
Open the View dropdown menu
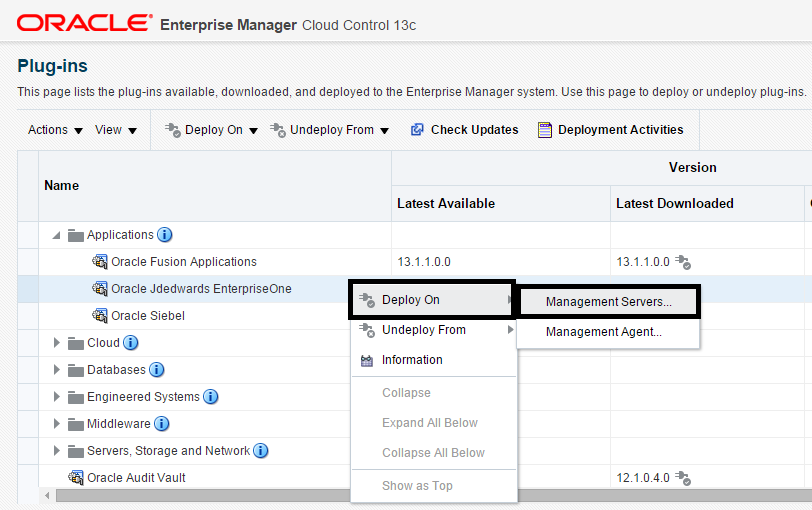(x=116, y=130)
